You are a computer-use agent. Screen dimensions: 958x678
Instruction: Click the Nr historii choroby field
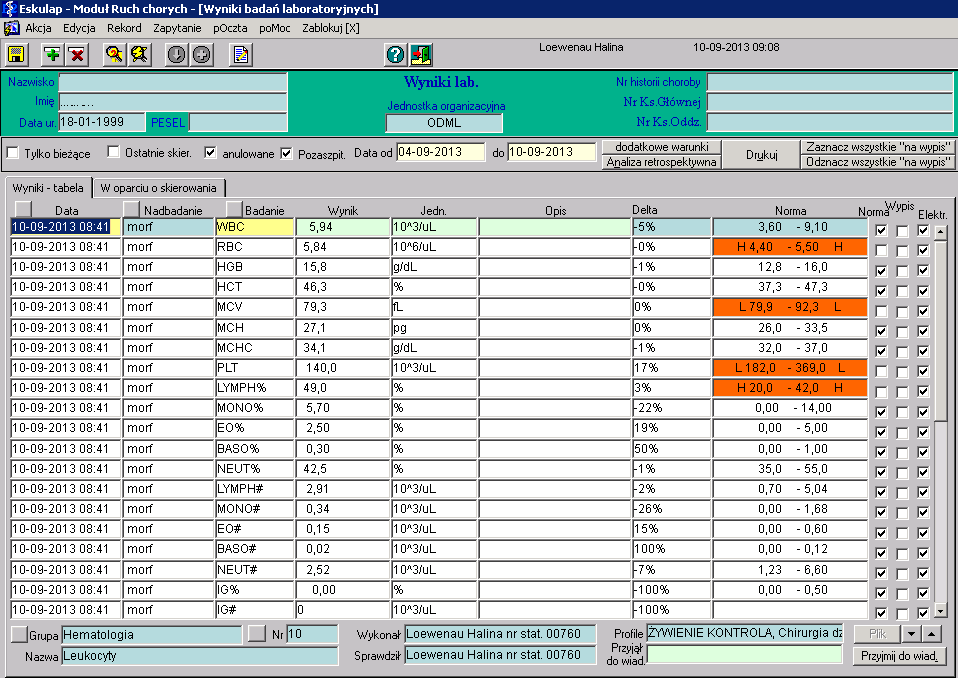click(x=830, y=82)
